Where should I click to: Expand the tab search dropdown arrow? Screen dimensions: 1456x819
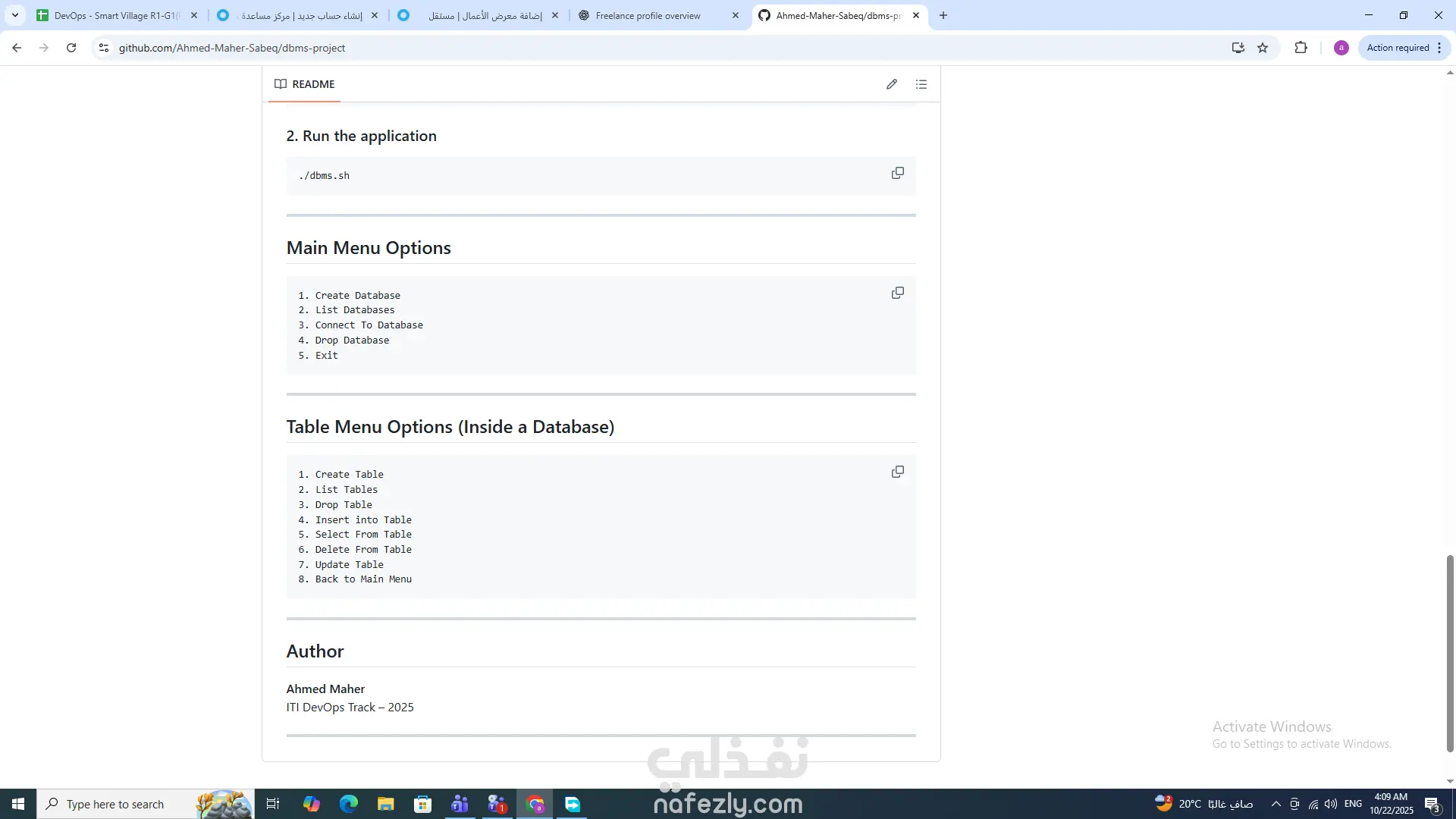click(x=14, y=15)
